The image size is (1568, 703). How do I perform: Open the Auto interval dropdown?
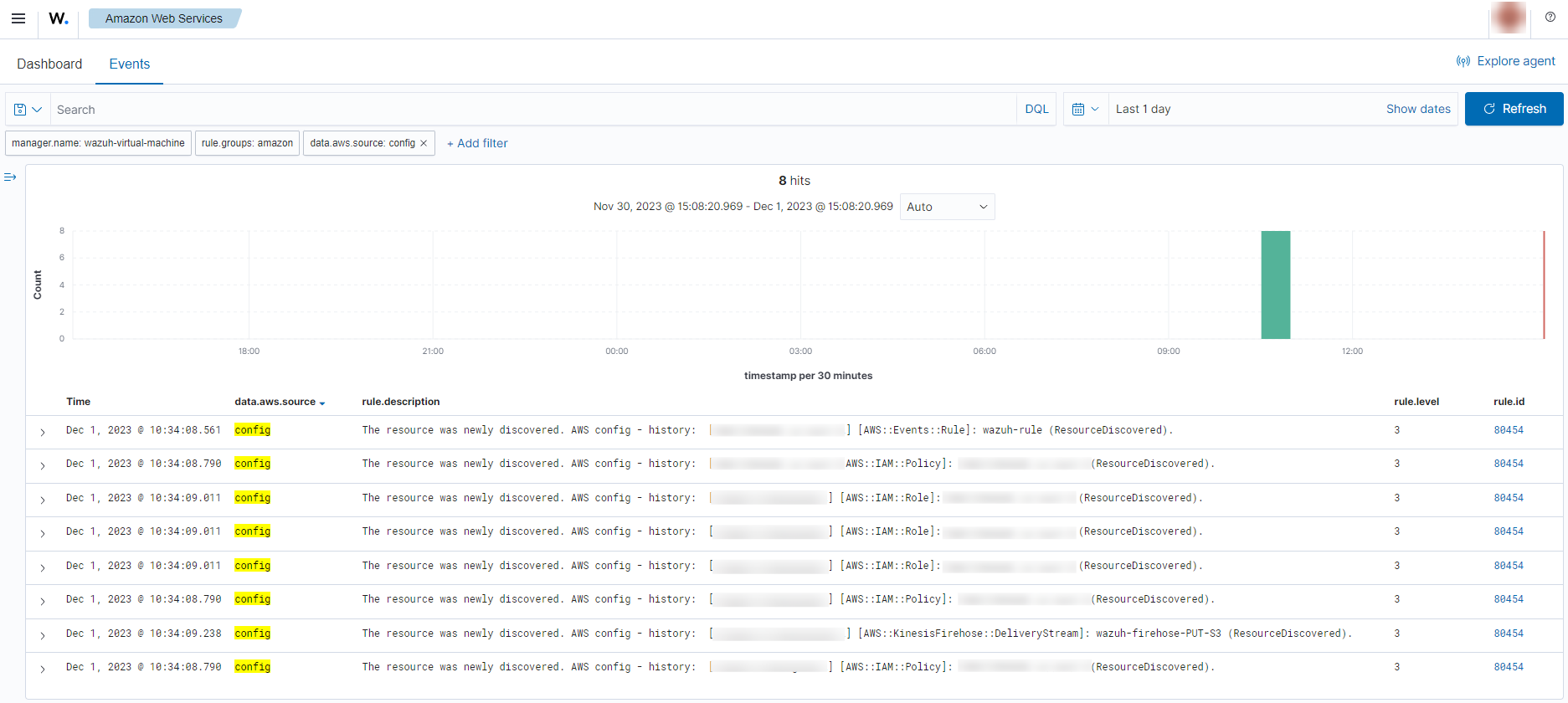[x=947, y=207]
